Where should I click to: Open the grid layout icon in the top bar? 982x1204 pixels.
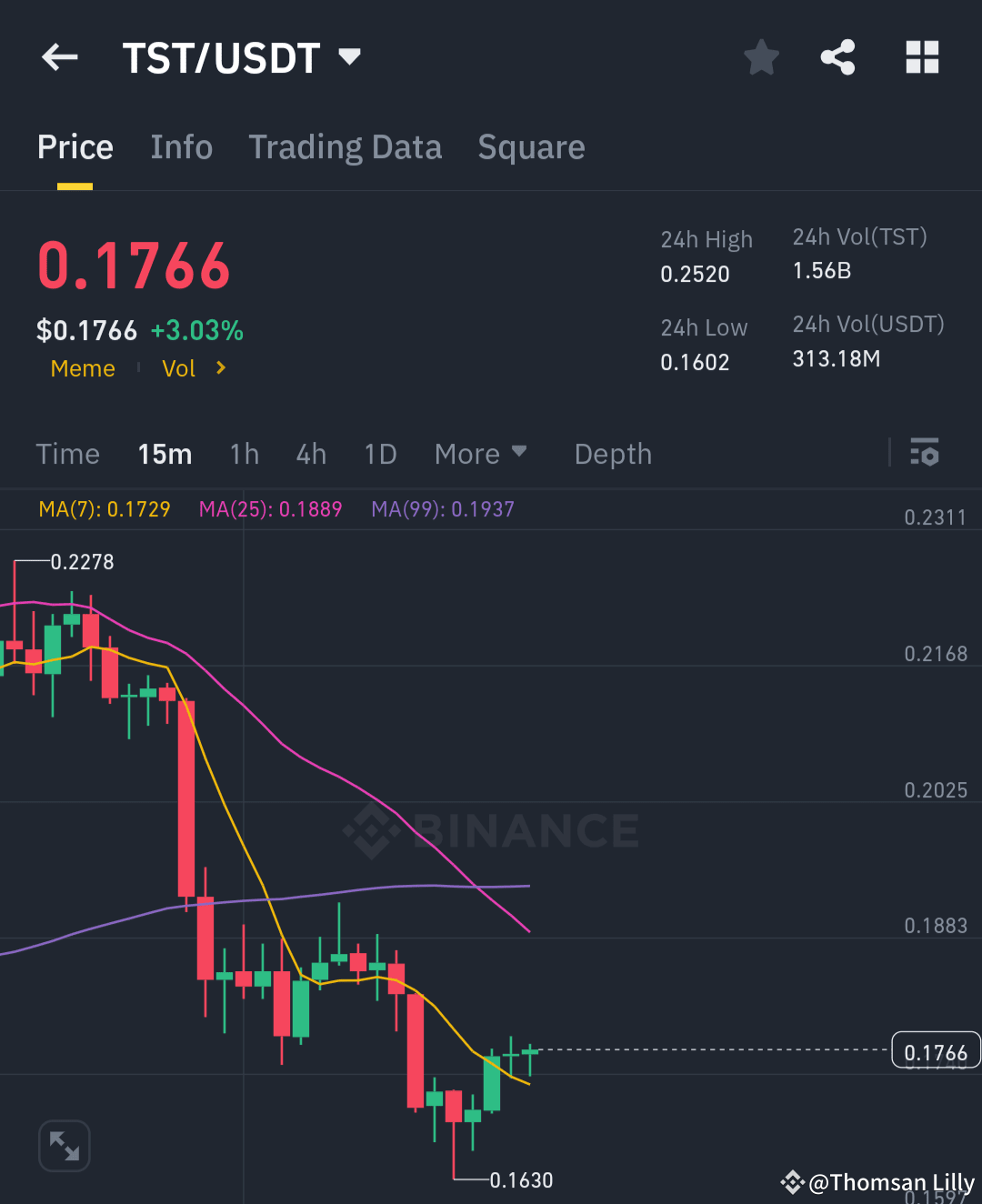coord(922,57)
